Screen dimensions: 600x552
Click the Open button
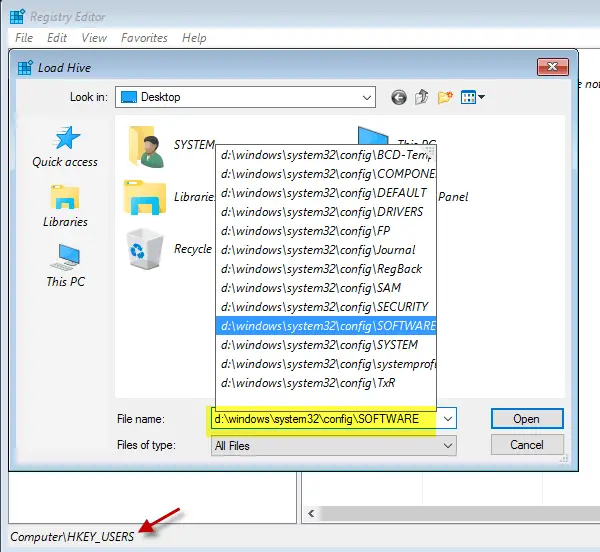click(527, 419)
